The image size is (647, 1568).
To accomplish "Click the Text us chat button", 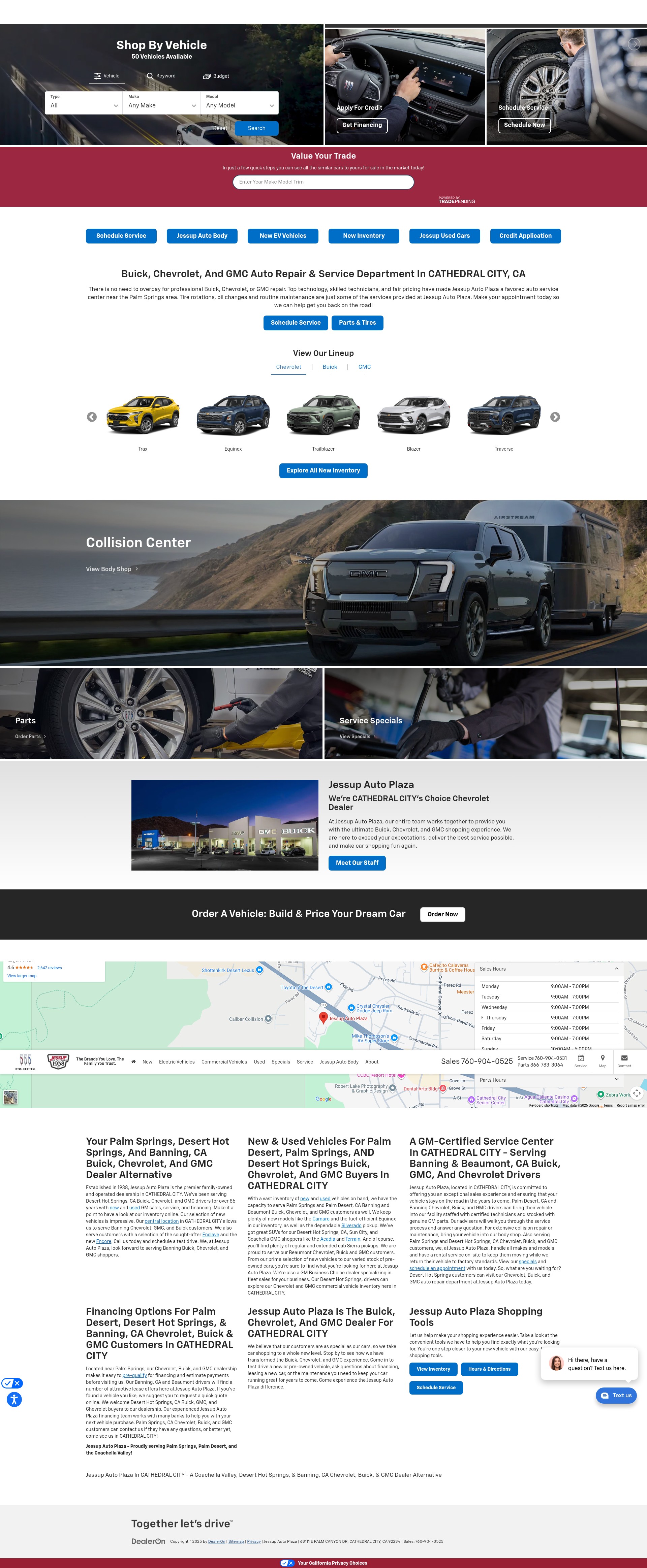I will coord(616,1396).
